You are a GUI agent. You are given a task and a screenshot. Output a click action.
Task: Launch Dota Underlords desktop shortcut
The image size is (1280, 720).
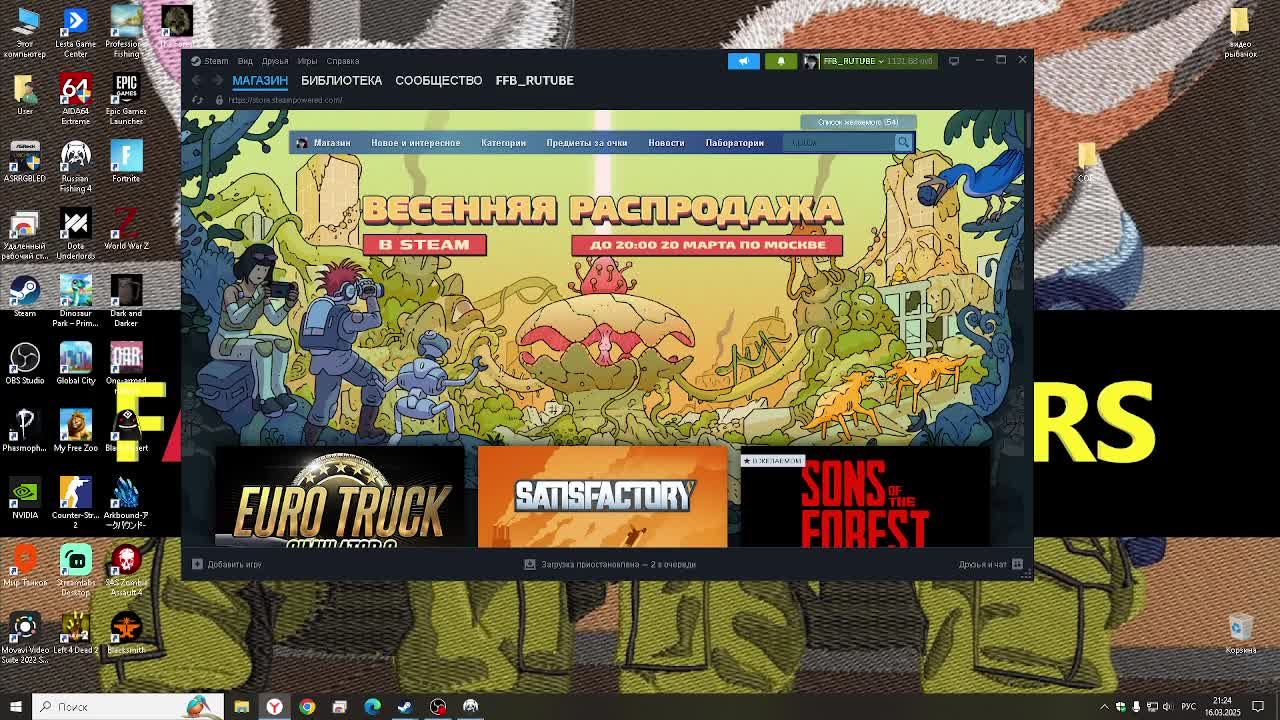75,234
